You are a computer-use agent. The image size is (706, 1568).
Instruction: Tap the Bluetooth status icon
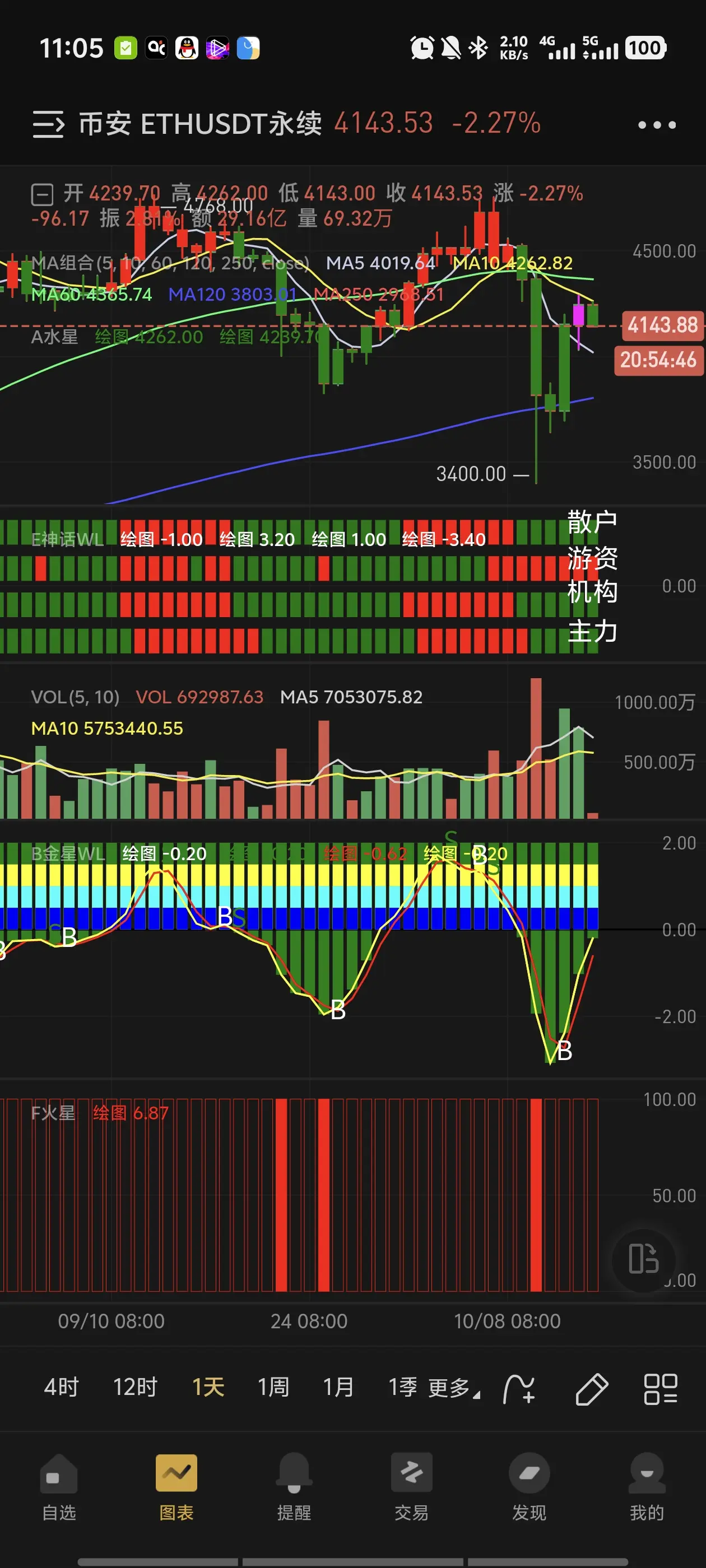pos(478,48)
